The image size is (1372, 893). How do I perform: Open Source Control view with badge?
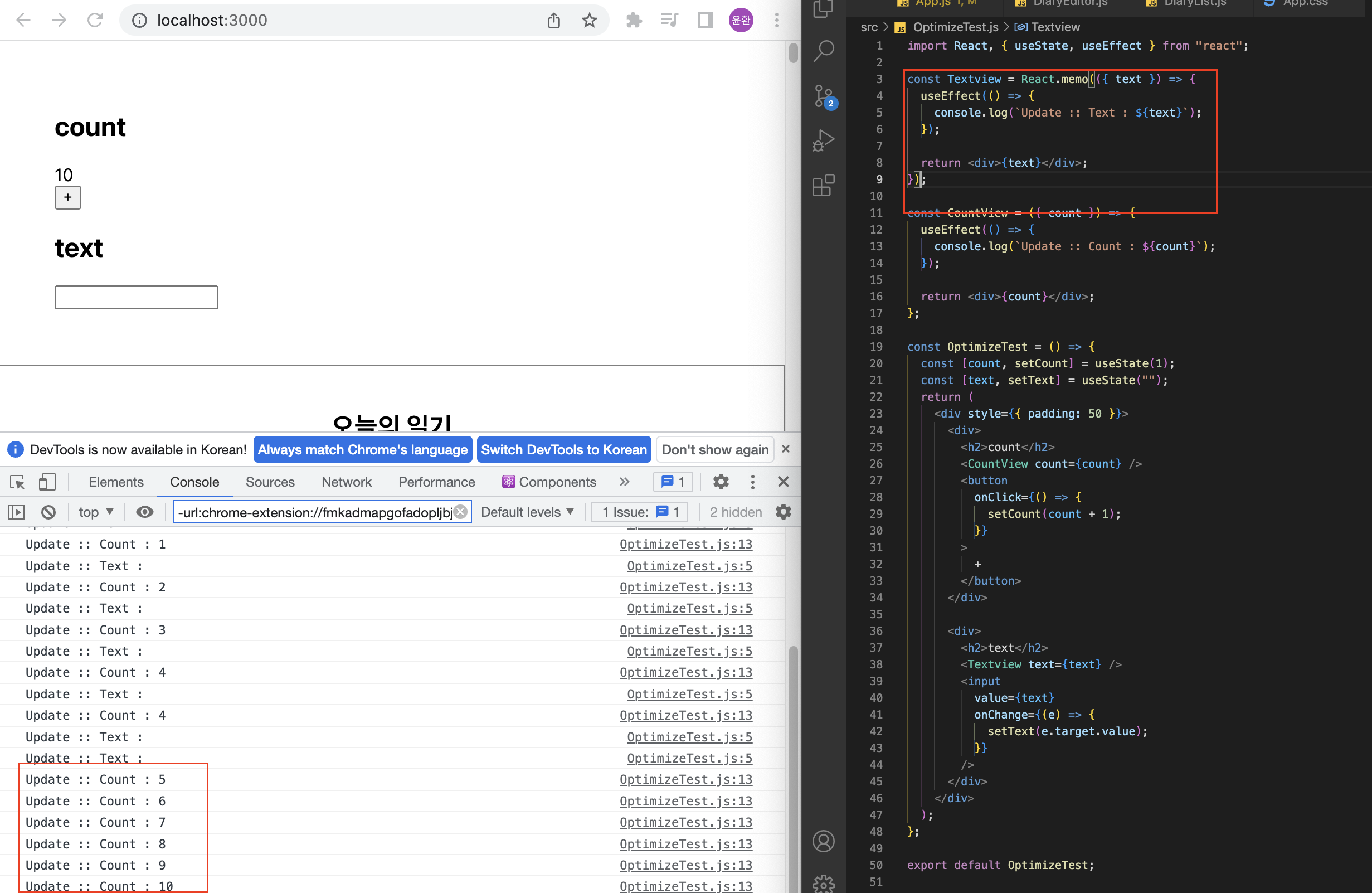pyautogui.click(x=824, y=96)
